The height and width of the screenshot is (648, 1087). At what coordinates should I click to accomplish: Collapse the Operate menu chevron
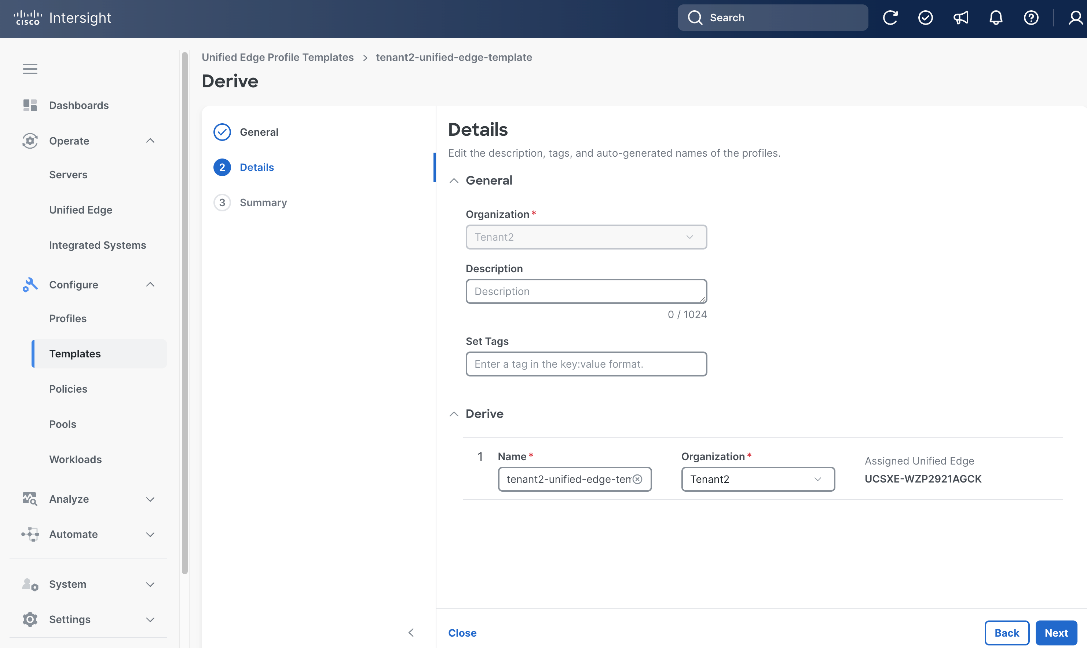[x=150, y=141]
